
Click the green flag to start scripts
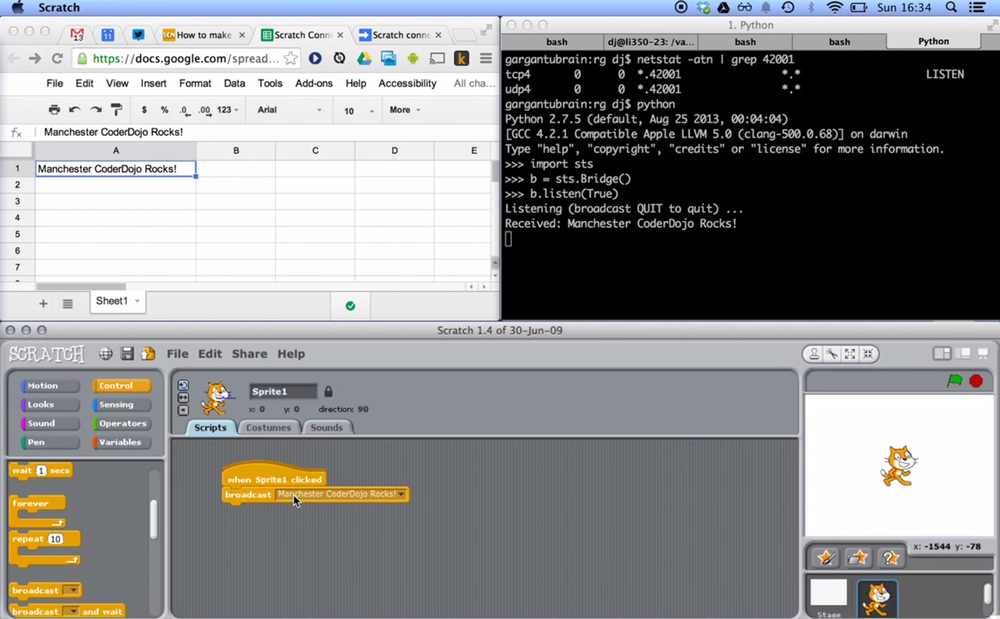[954, 381]
